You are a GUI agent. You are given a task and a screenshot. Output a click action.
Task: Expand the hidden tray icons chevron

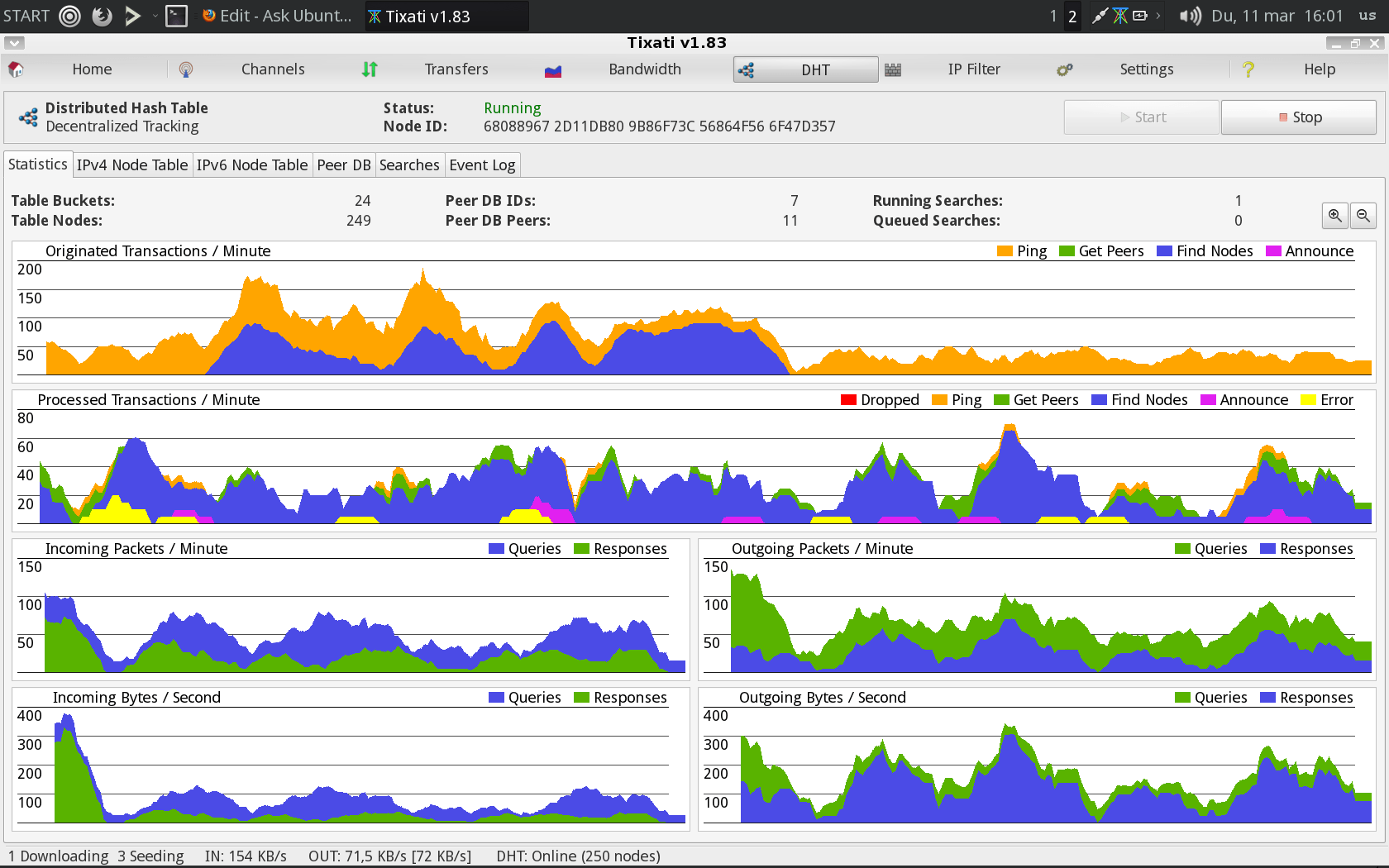(x=1158, y=16)
